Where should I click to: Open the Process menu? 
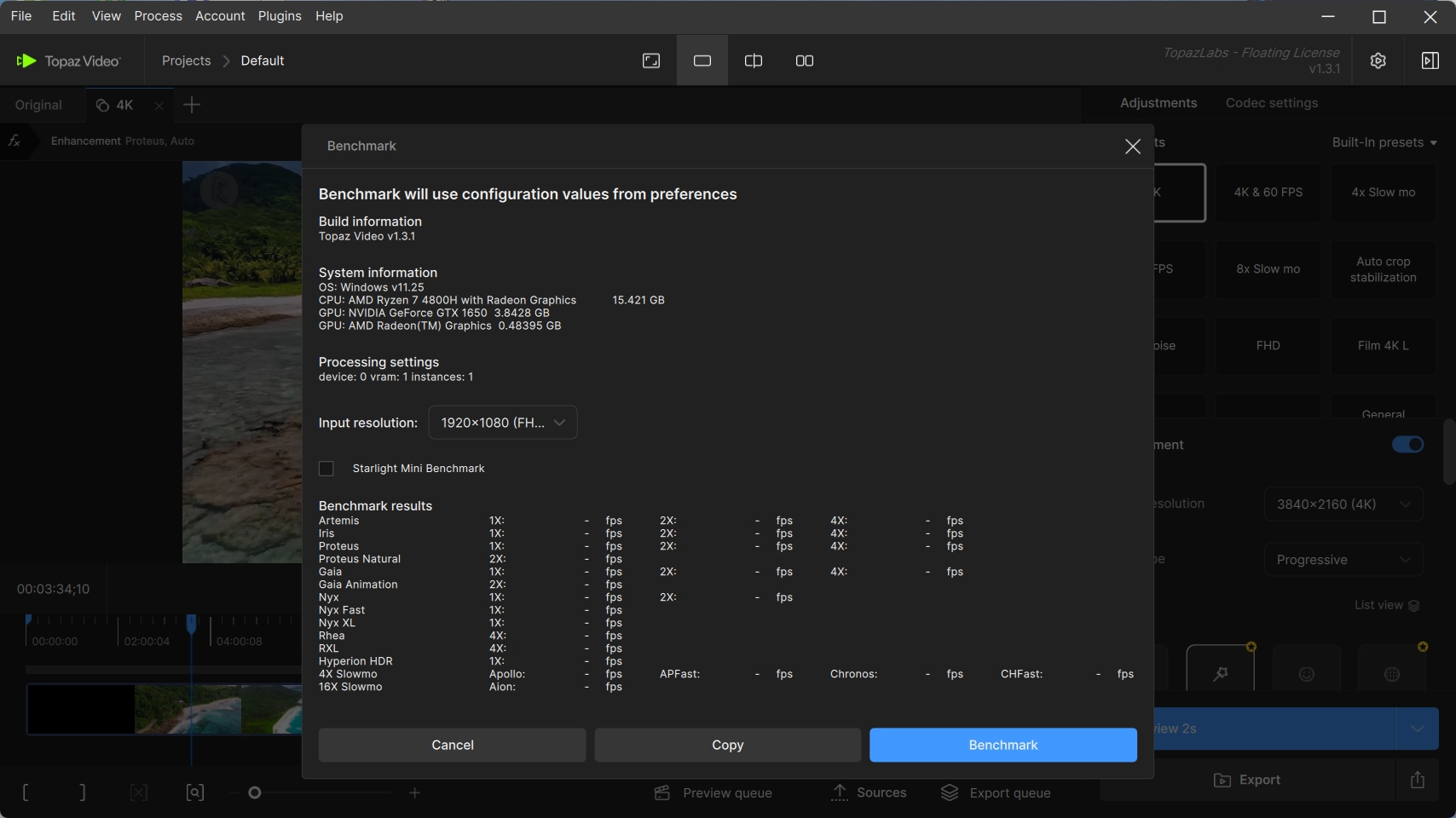[x=158, y=16]
